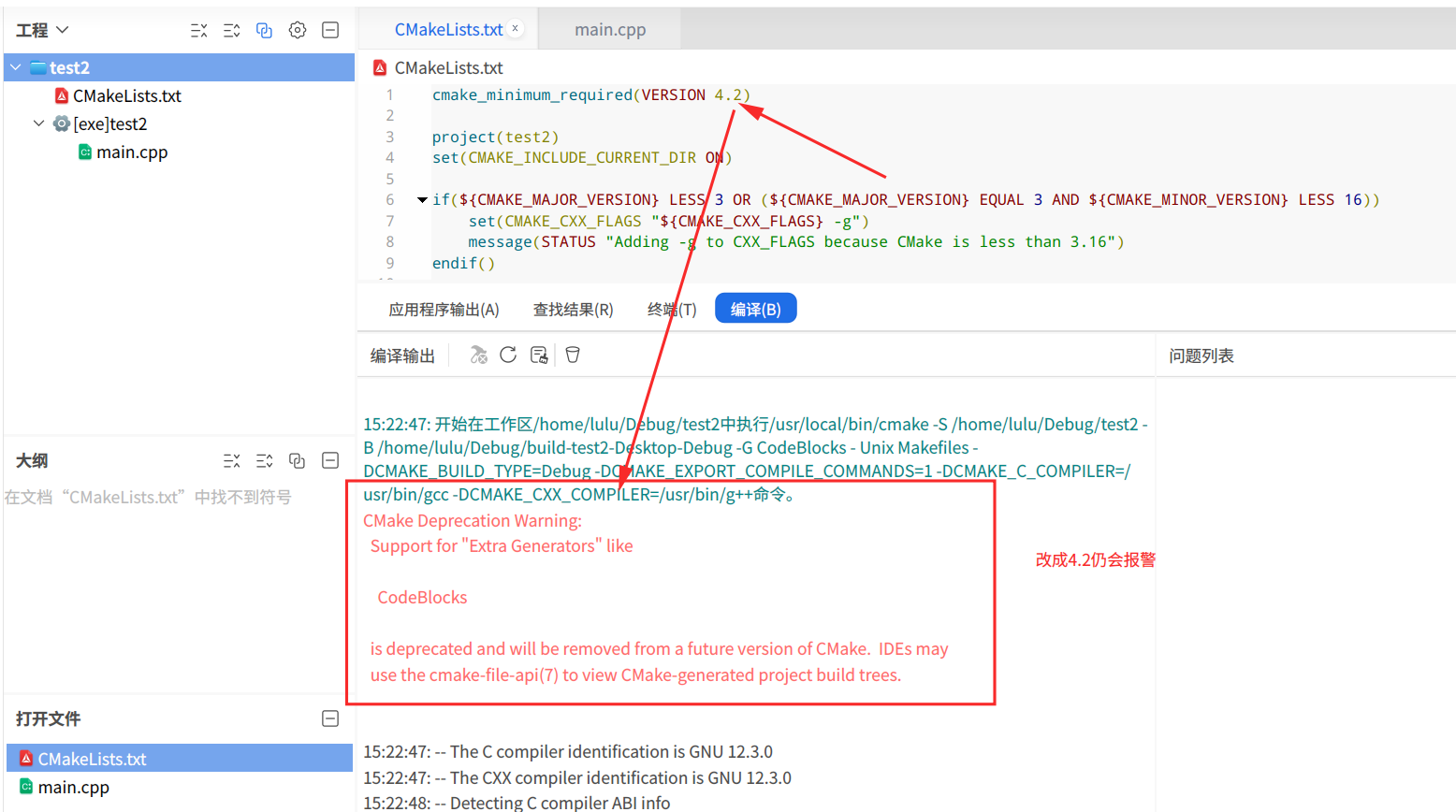Switch to the 终端(T) terminal tab
Image resolution: width=1456 pixels, height=812 pixels.
(672, 309)
